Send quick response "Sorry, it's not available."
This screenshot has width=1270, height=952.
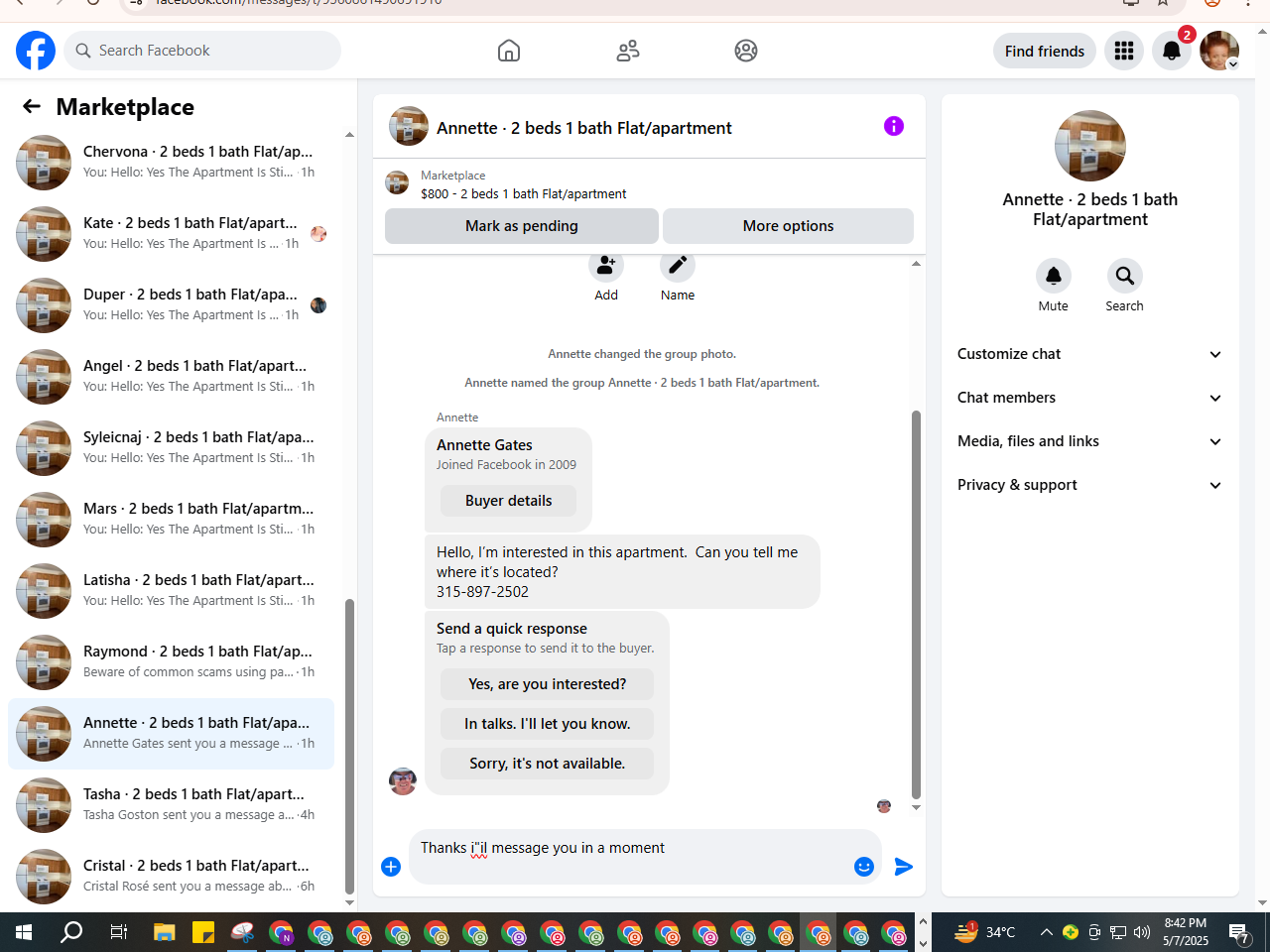pos(547,764)
